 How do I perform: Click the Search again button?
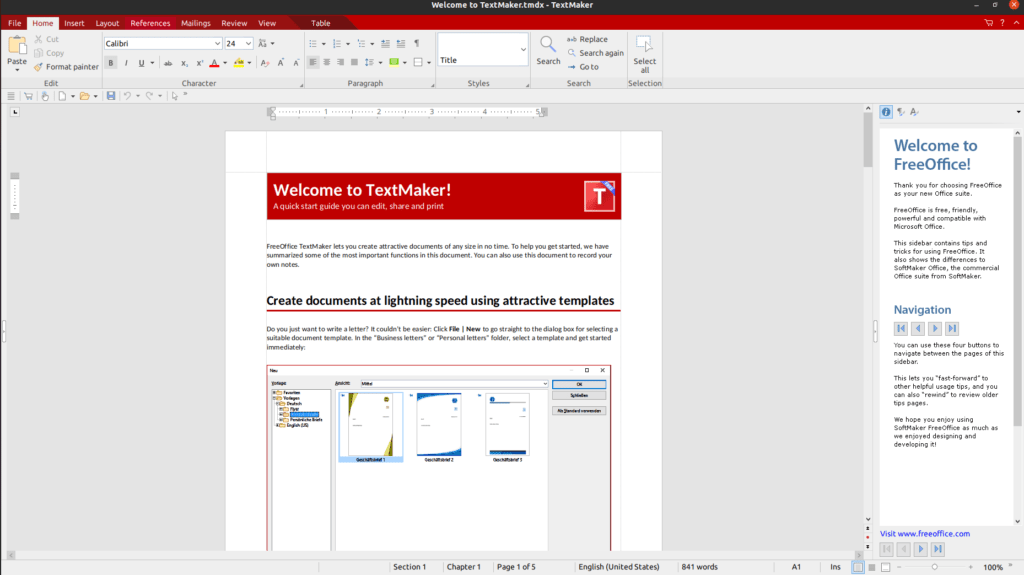point(595,53)
